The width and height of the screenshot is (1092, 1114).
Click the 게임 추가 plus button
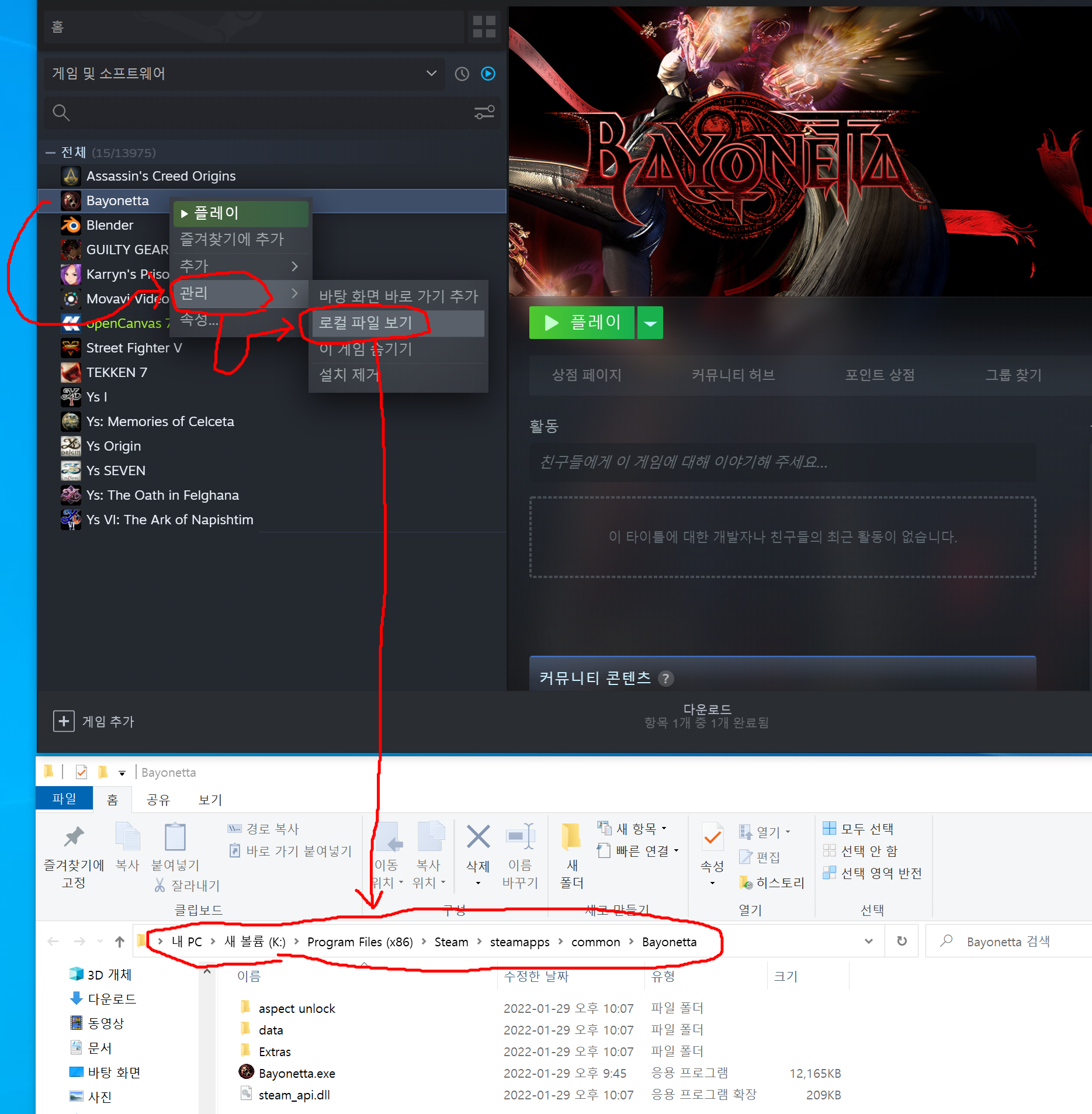(x=64, y=721)
